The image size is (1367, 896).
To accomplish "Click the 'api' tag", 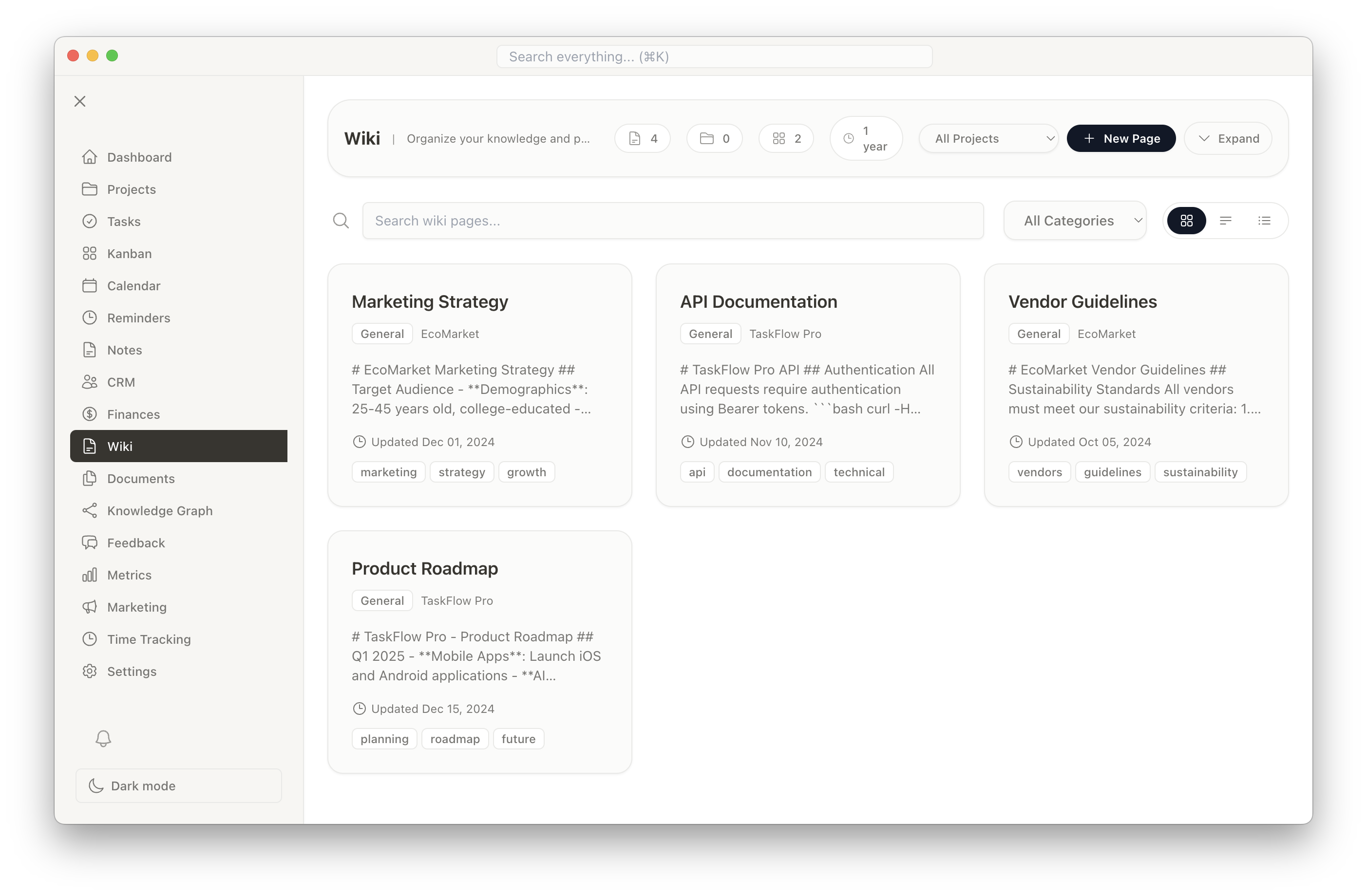I will [x=697, y=472].
